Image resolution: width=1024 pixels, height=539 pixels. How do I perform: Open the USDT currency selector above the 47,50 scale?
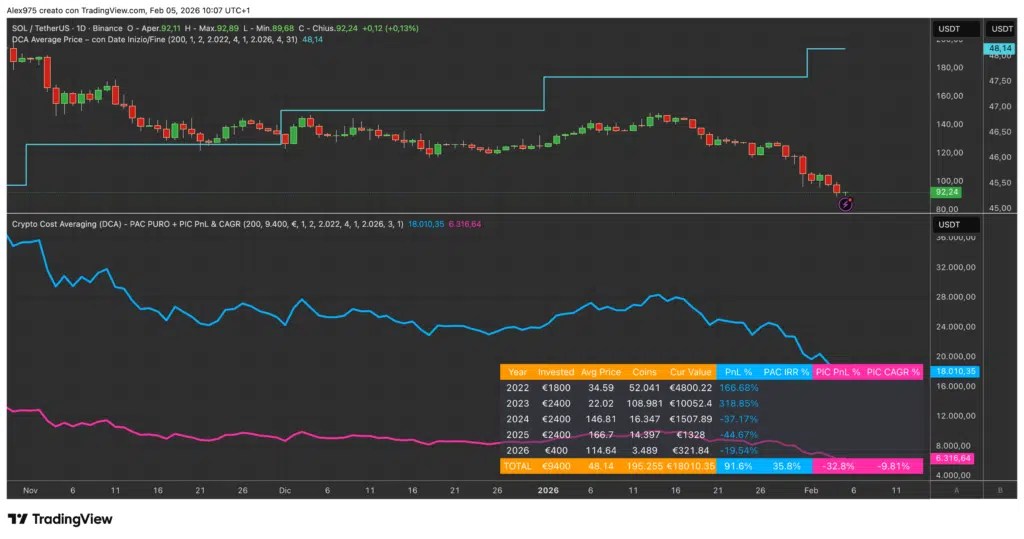pyautogui.click(x=1002, y=29)
